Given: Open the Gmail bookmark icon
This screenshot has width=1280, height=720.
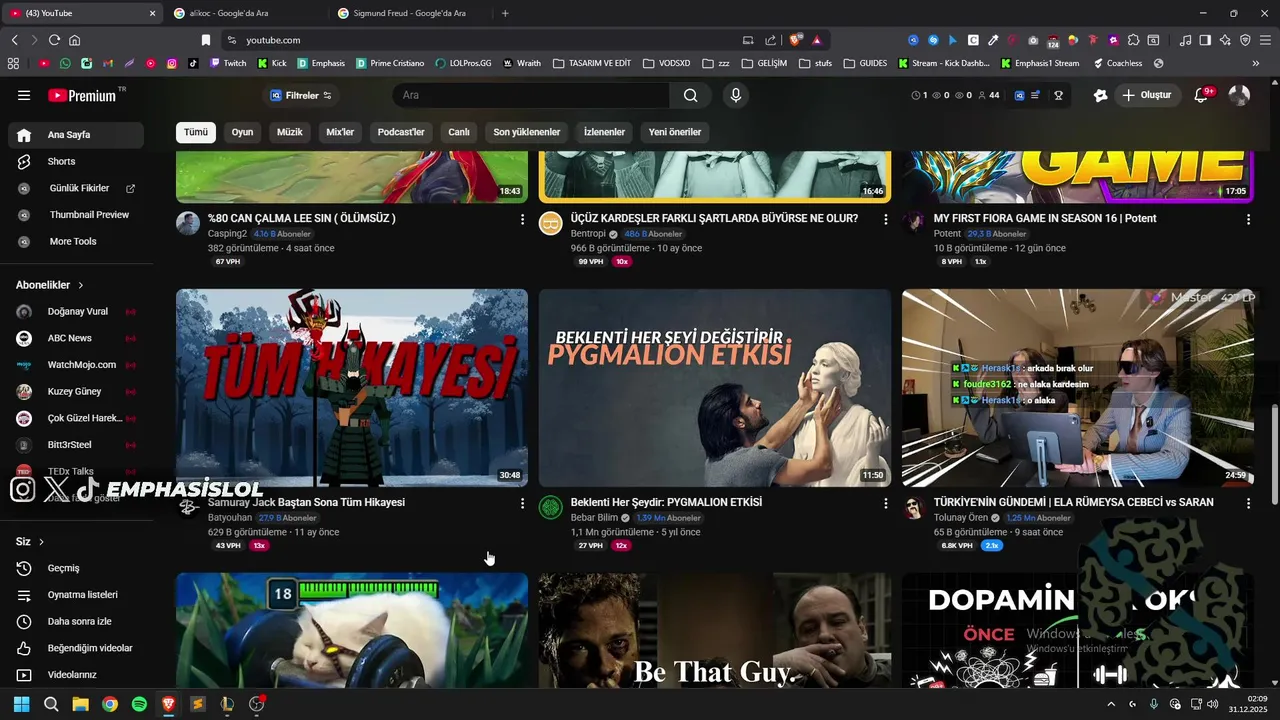Looking at the screenshot, I should pyautogui.click(x=108, y=63).
